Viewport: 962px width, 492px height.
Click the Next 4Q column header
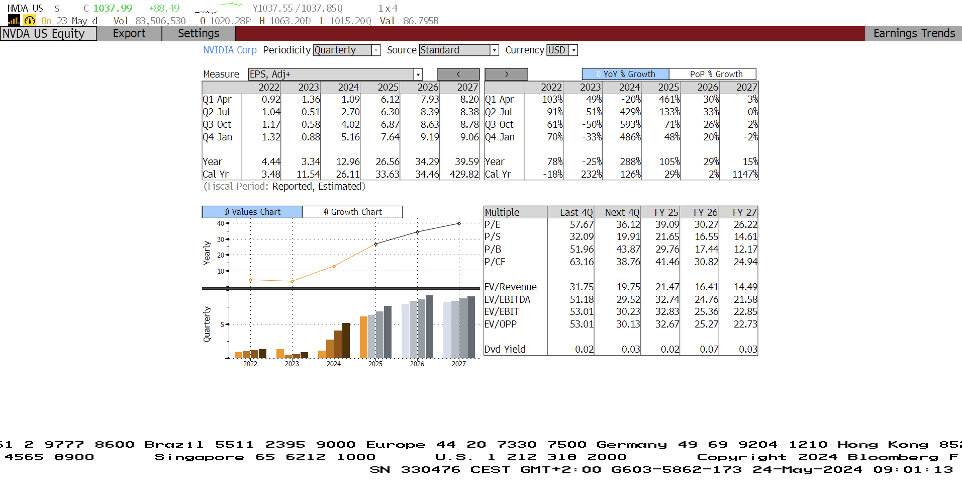(x=623, y=212)
